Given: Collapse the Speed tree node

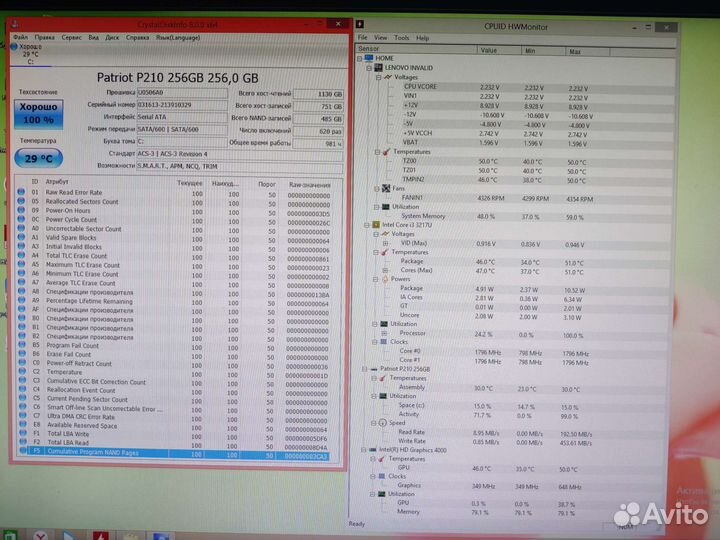Looking at the screenshot, I should point(374,423).
